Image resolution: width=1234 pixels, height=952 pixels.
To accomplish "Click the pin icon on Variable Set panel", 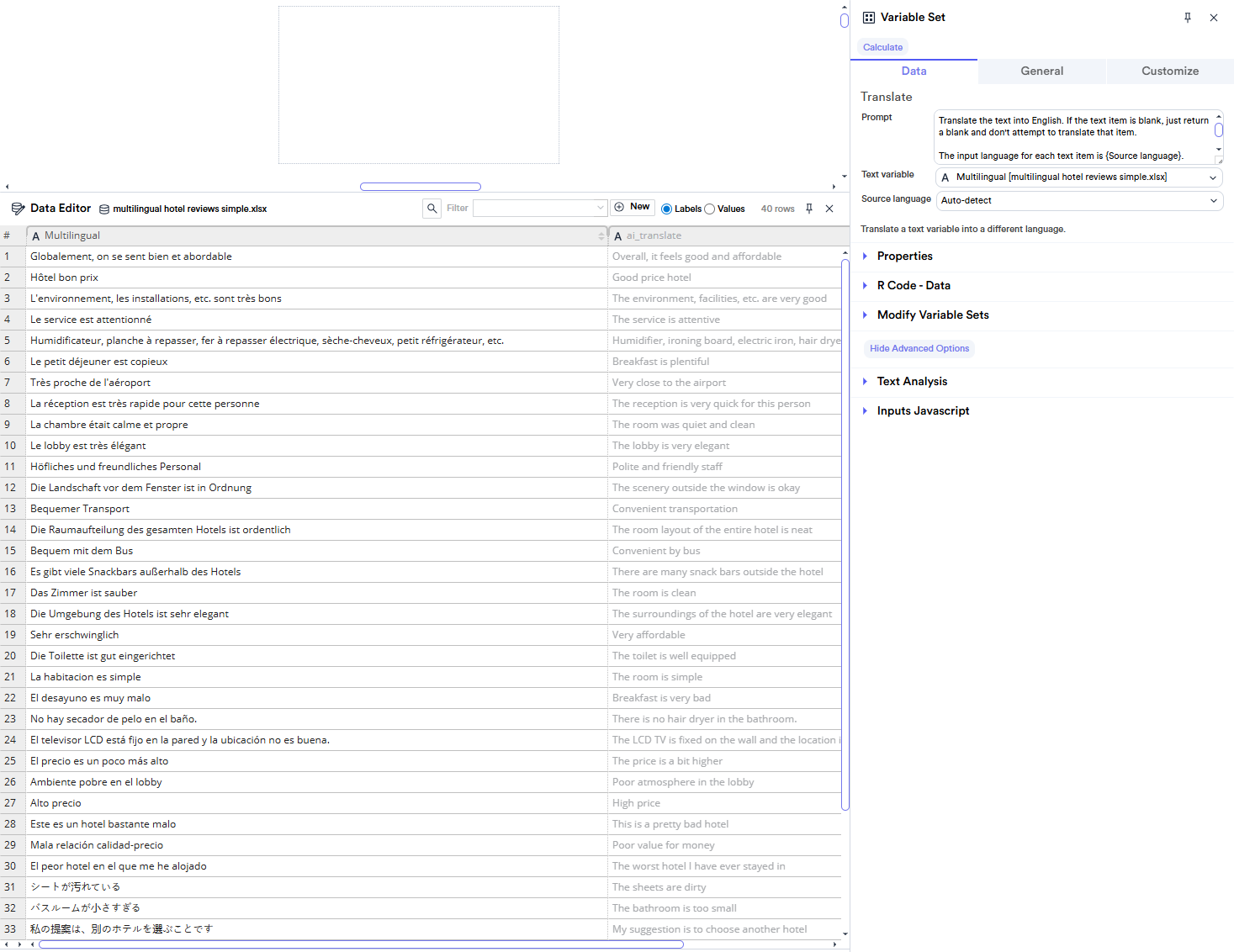I will (x=1187, y=17).
